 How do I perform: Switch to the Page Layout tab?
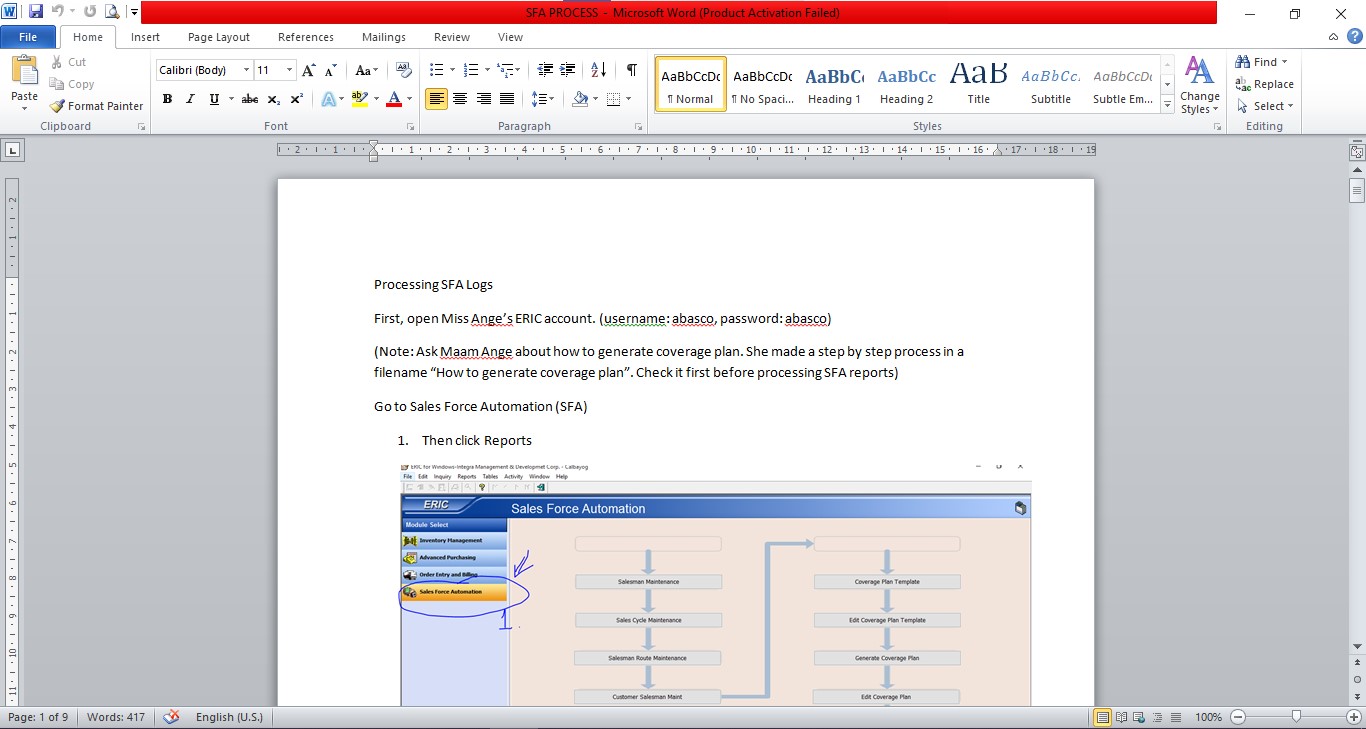219,37
